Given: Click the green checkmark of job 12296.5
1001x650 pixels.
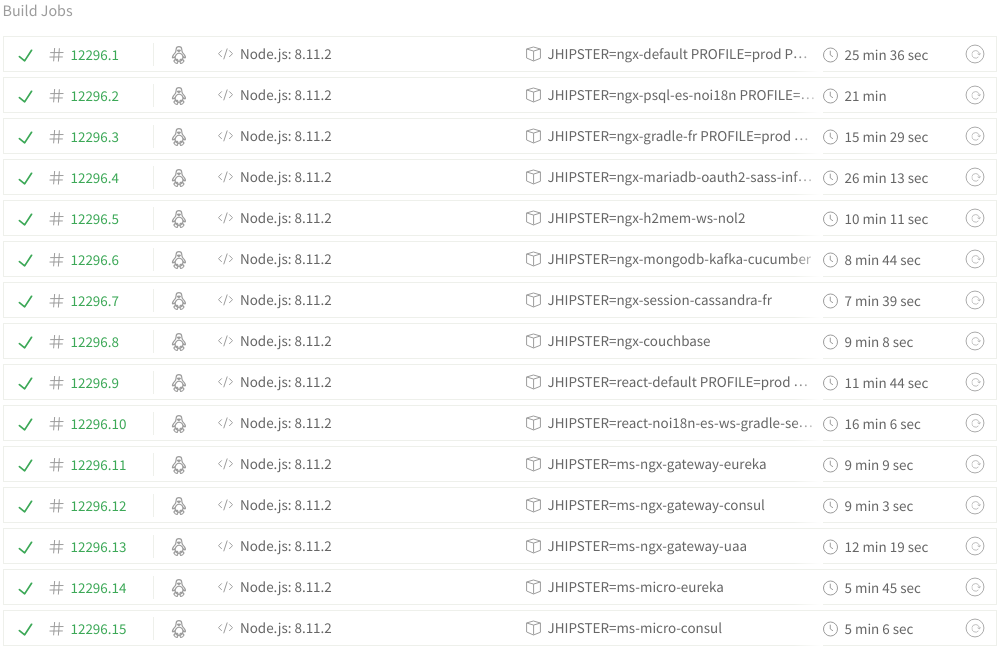Looking at the screenshot, I should point(26,219).
